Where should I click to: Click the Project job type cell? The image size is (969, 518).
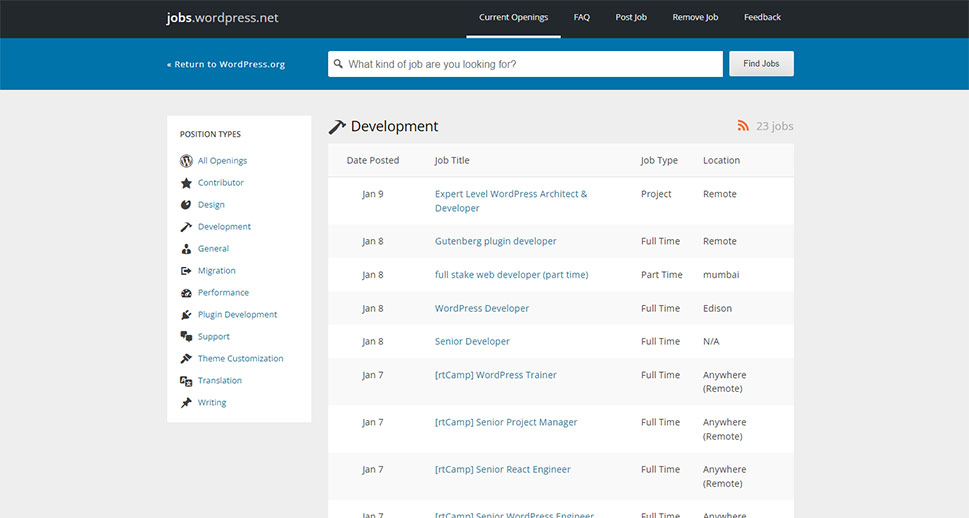(x=656, y=193)
